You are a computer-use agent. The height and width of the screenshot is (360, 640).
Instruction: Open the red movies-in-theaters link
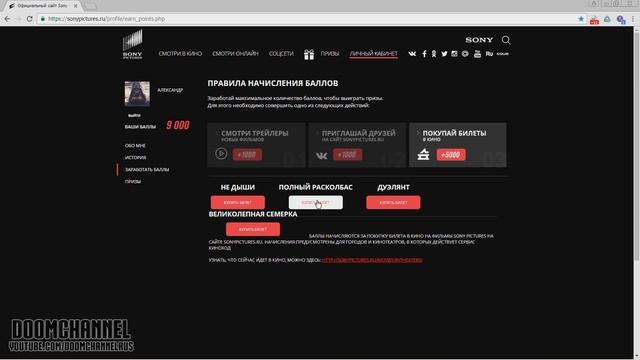pyautogui.click(x=372, y=260)
